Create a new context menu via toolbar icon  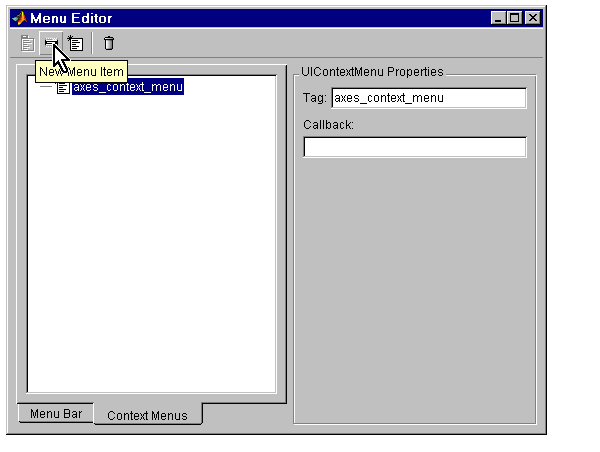[75, 43]
